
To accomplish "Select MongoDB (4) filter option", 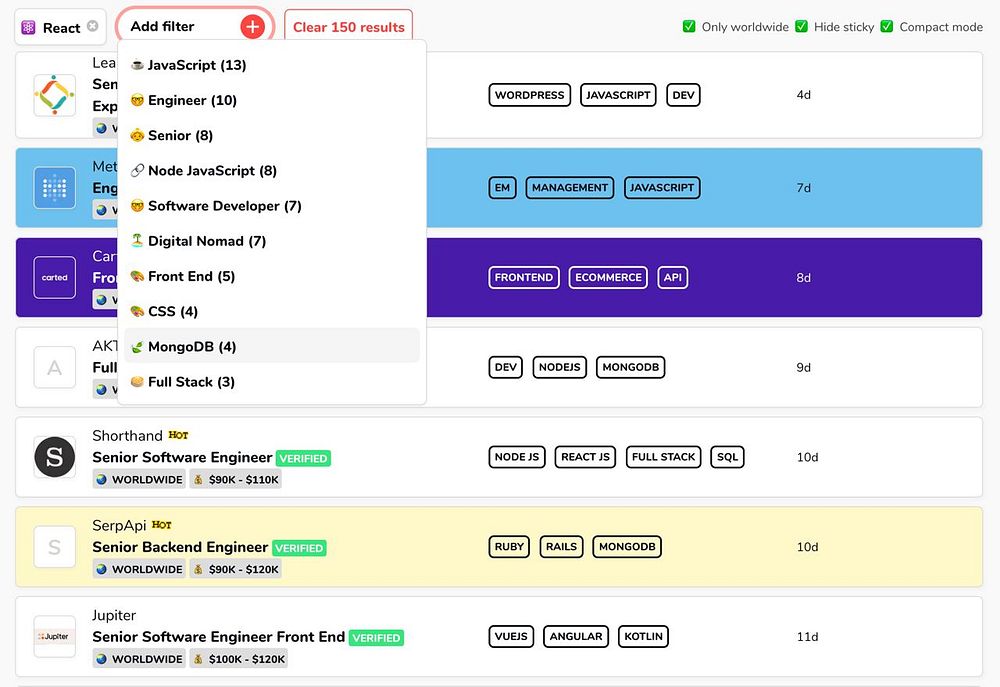I will tap(272, 346).
